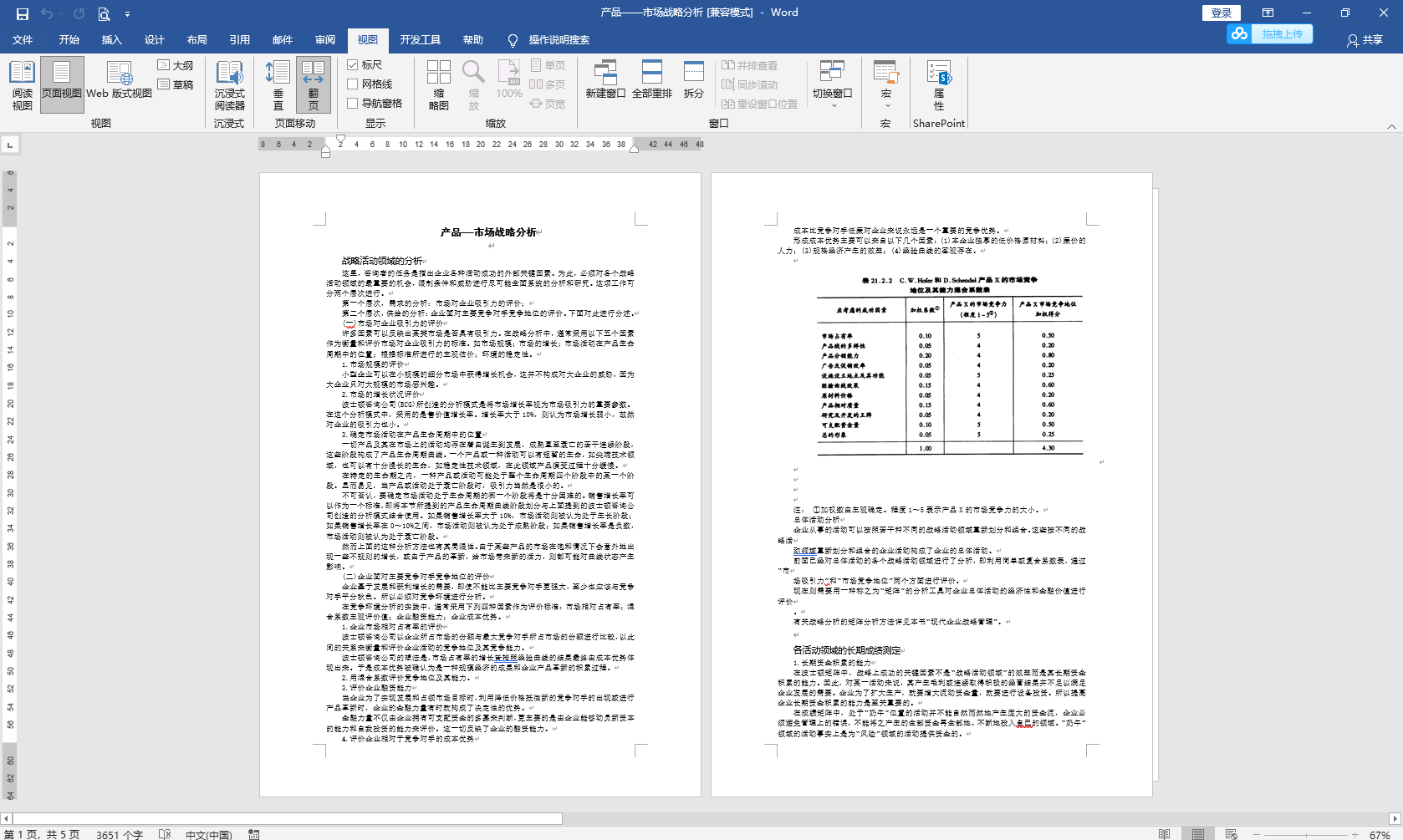Select 垂直 vertical page movement
Screen dimensions: 1403x840
click(278, 84)
